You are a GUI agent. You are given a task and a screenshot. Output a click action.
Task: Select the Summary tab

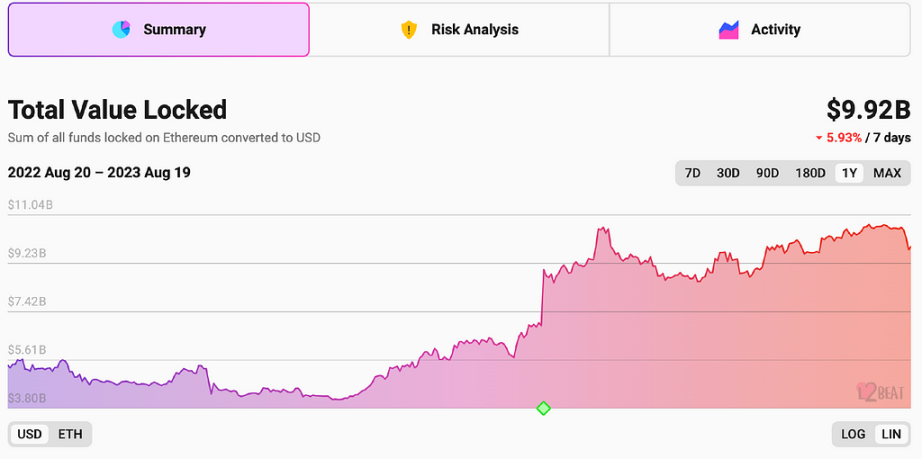point(159,30)
